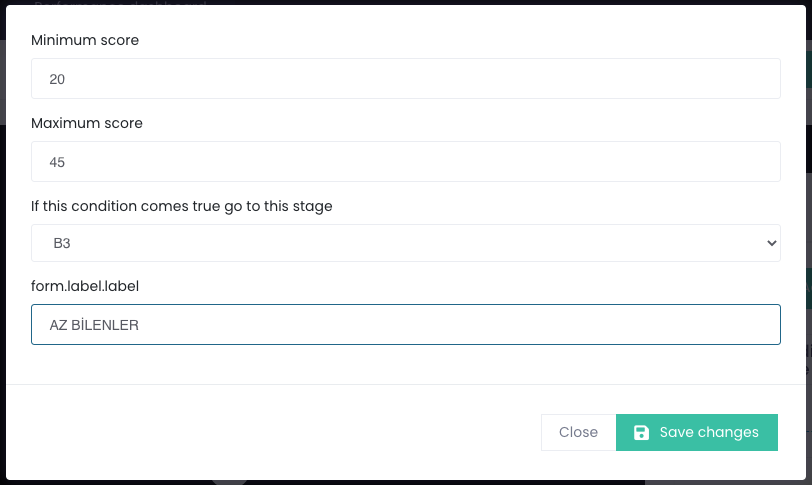
Task: Focus the Maximum score input field
Action: 405,161
